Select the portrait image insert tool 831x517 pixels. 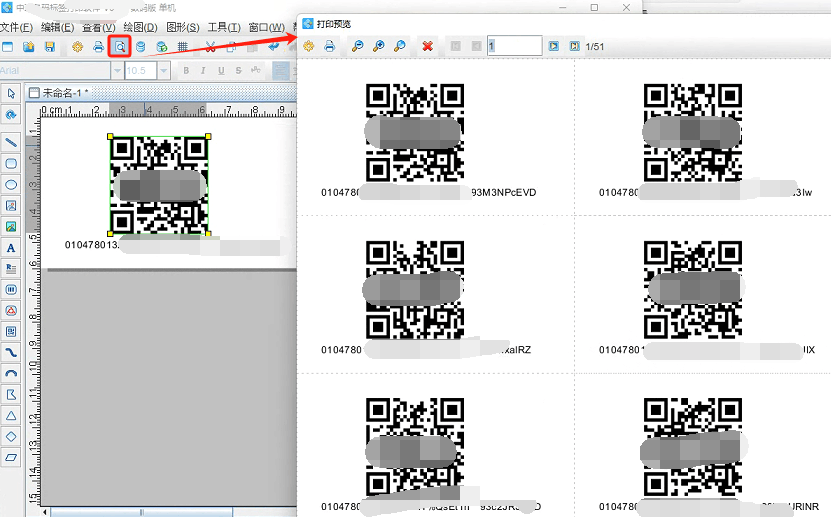[11, 206]
